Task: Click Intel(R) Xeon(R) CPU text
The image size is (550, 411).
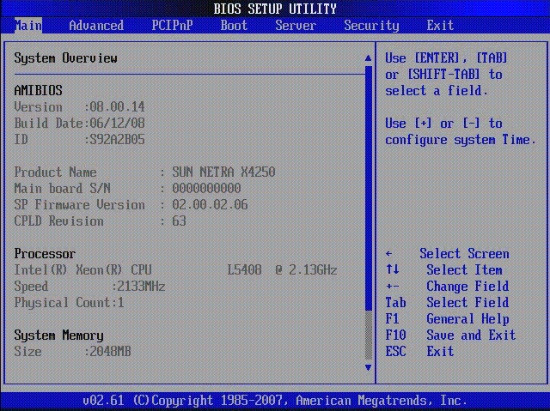Action: click(83, 270)
